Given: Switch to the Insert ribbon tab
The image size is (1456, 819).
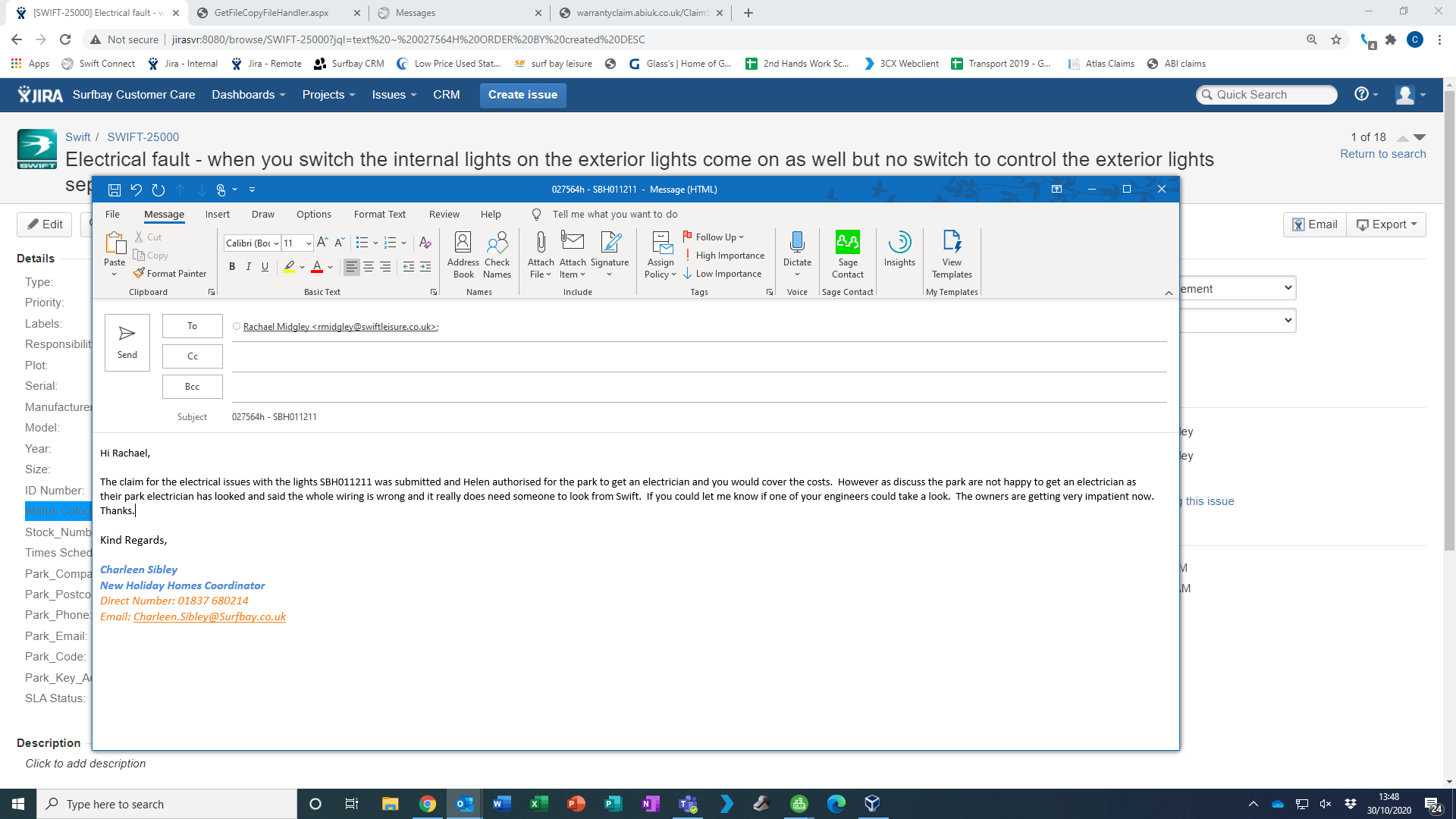Looking at the screenshot, I should [x=217, y=215].
